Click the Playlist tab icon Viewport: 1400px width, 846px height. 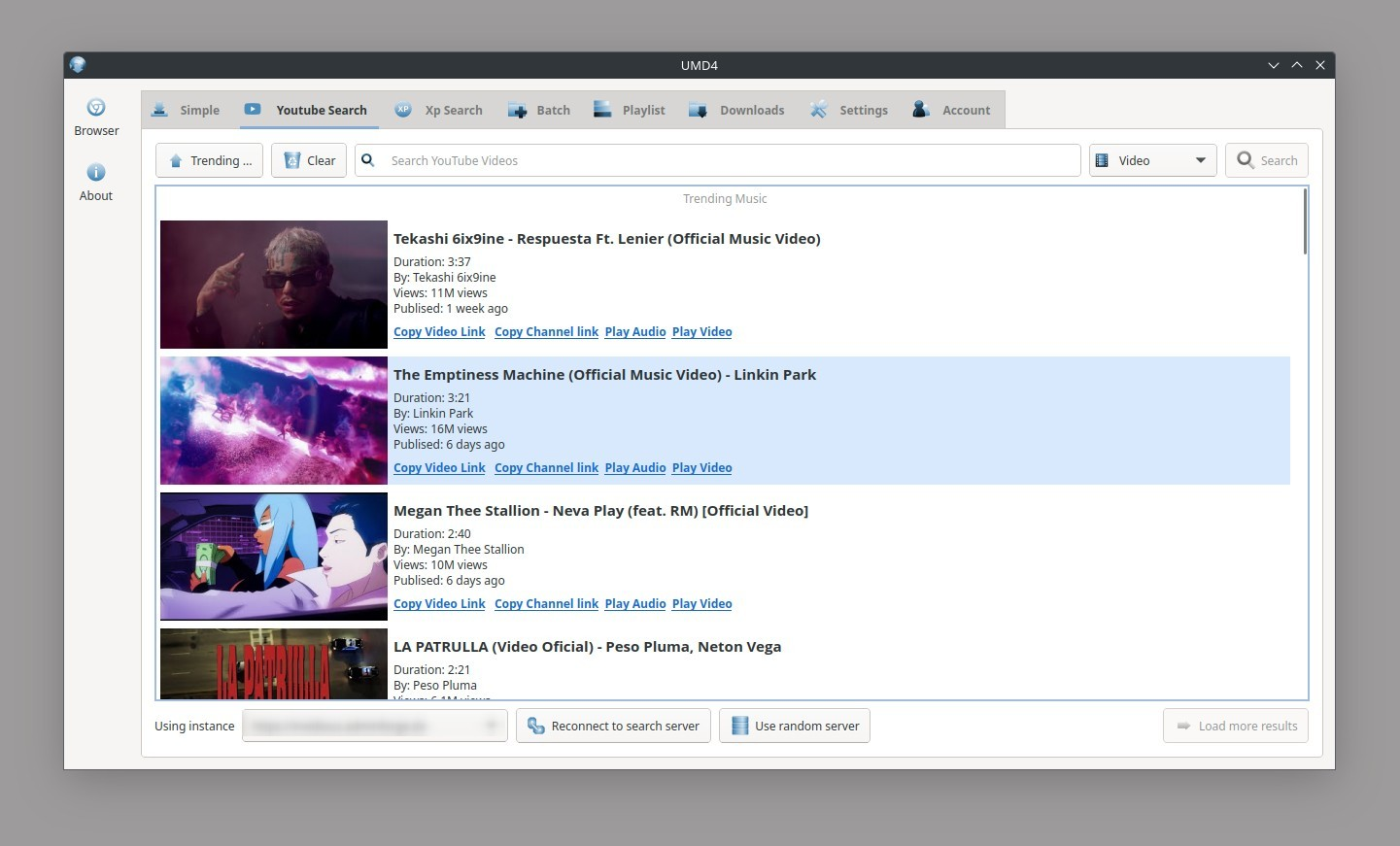pos(603,110)
